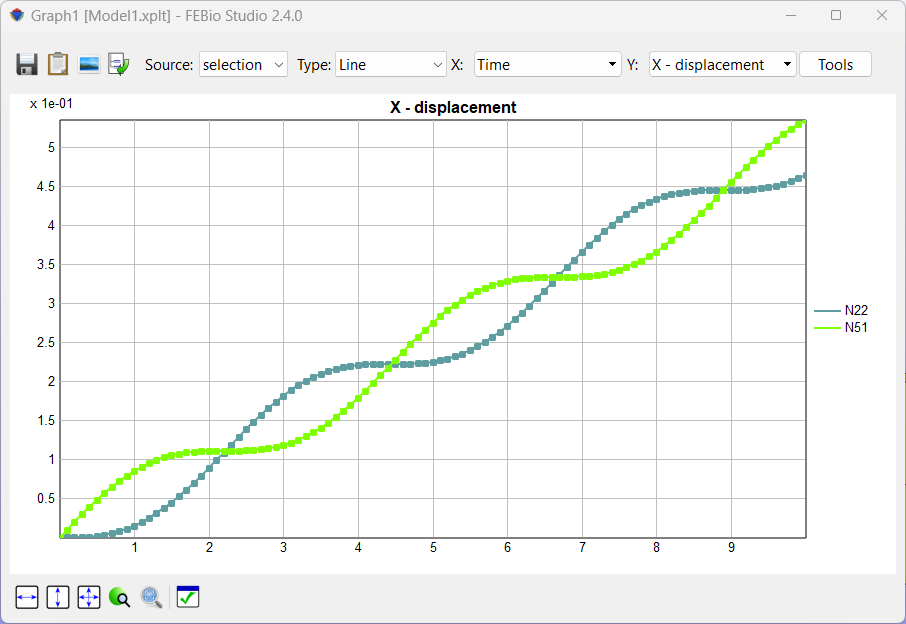Image resolution: width=906 pixels, height=624 pixels.
Task: Open the Type Line dropdown
Action: coord(391,65)
